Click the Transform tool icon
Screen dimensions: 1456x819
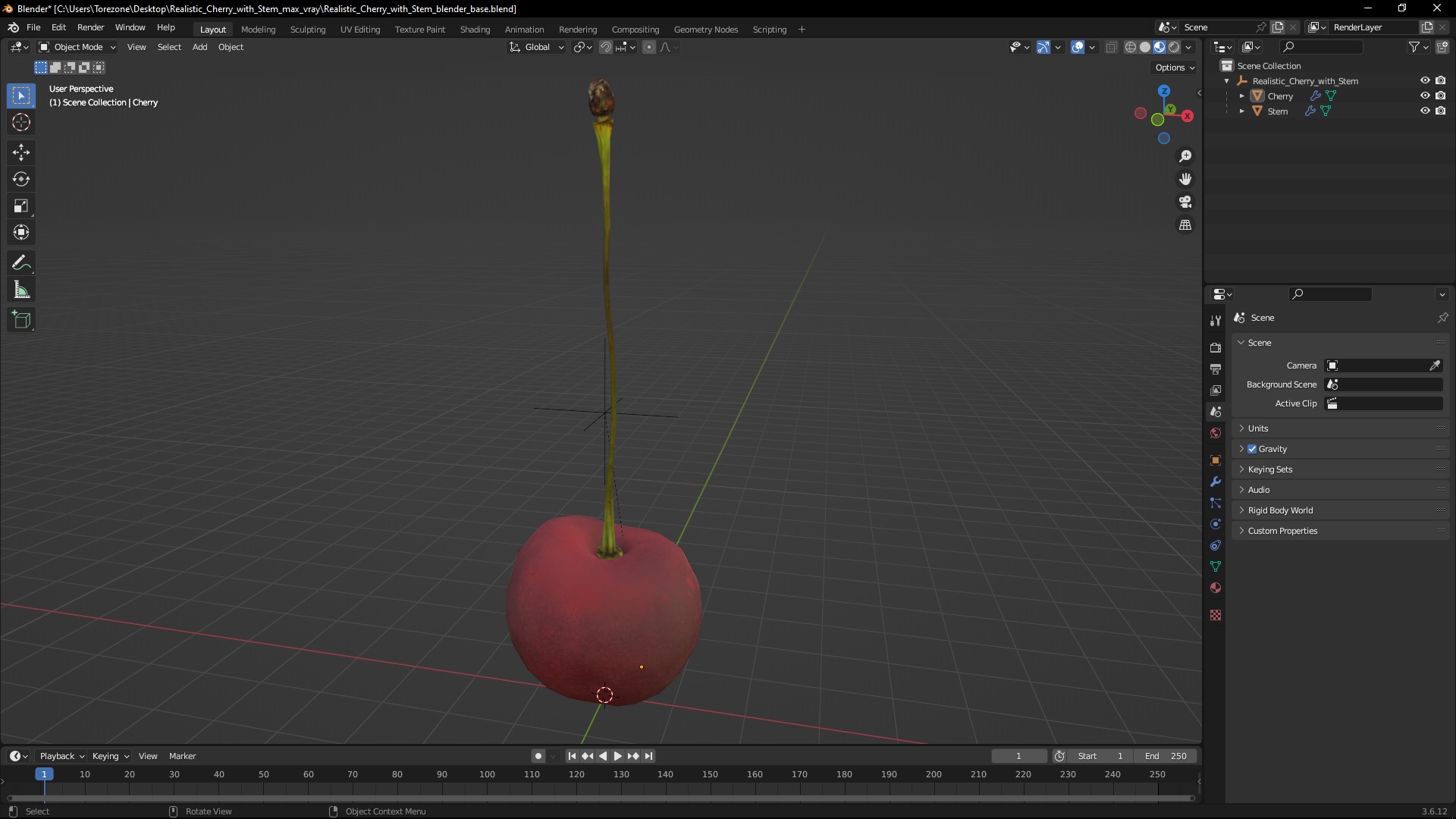[22, 232]
